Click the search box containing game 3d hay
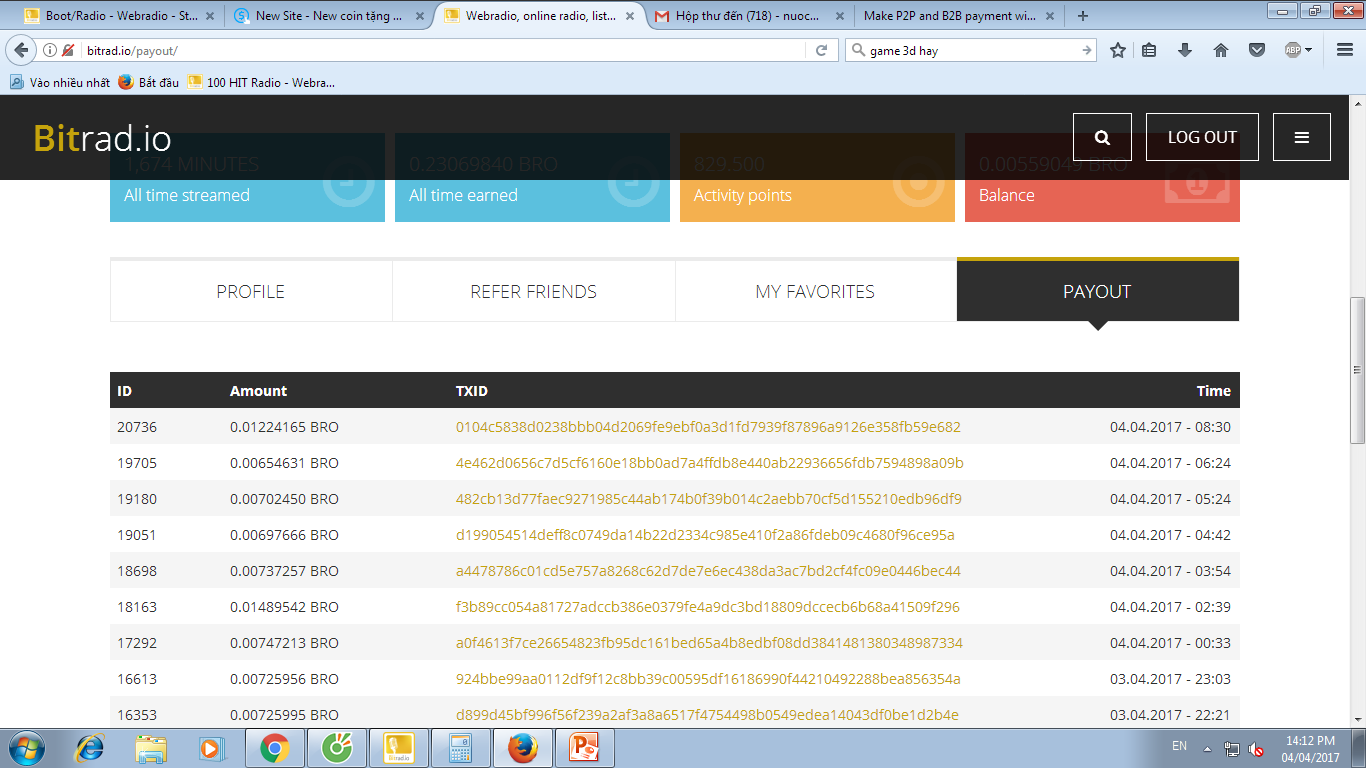The height and width of the screenshot is (768, 1366). point(970,50)
